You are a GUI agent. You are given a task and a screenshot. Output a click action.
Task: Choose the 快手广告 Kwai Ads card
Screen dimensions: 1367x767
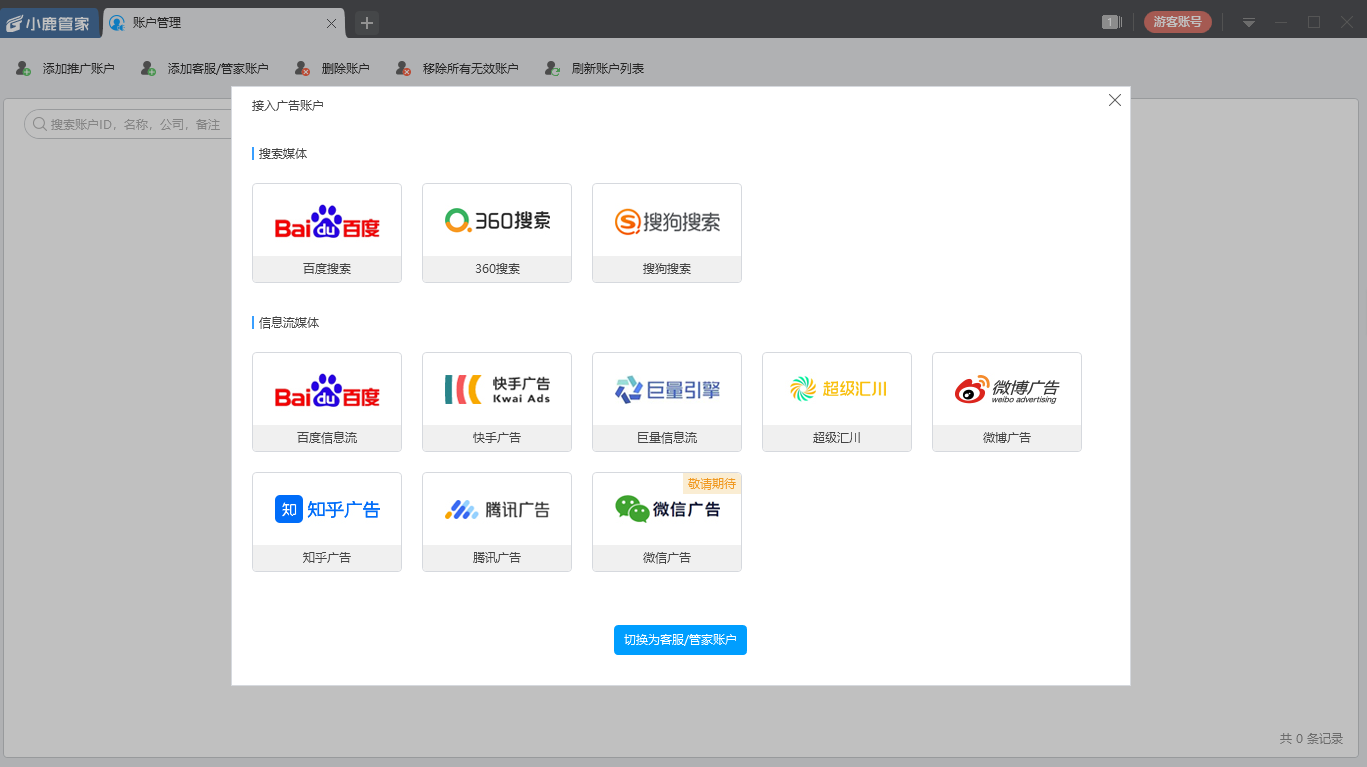pos(497,402)
